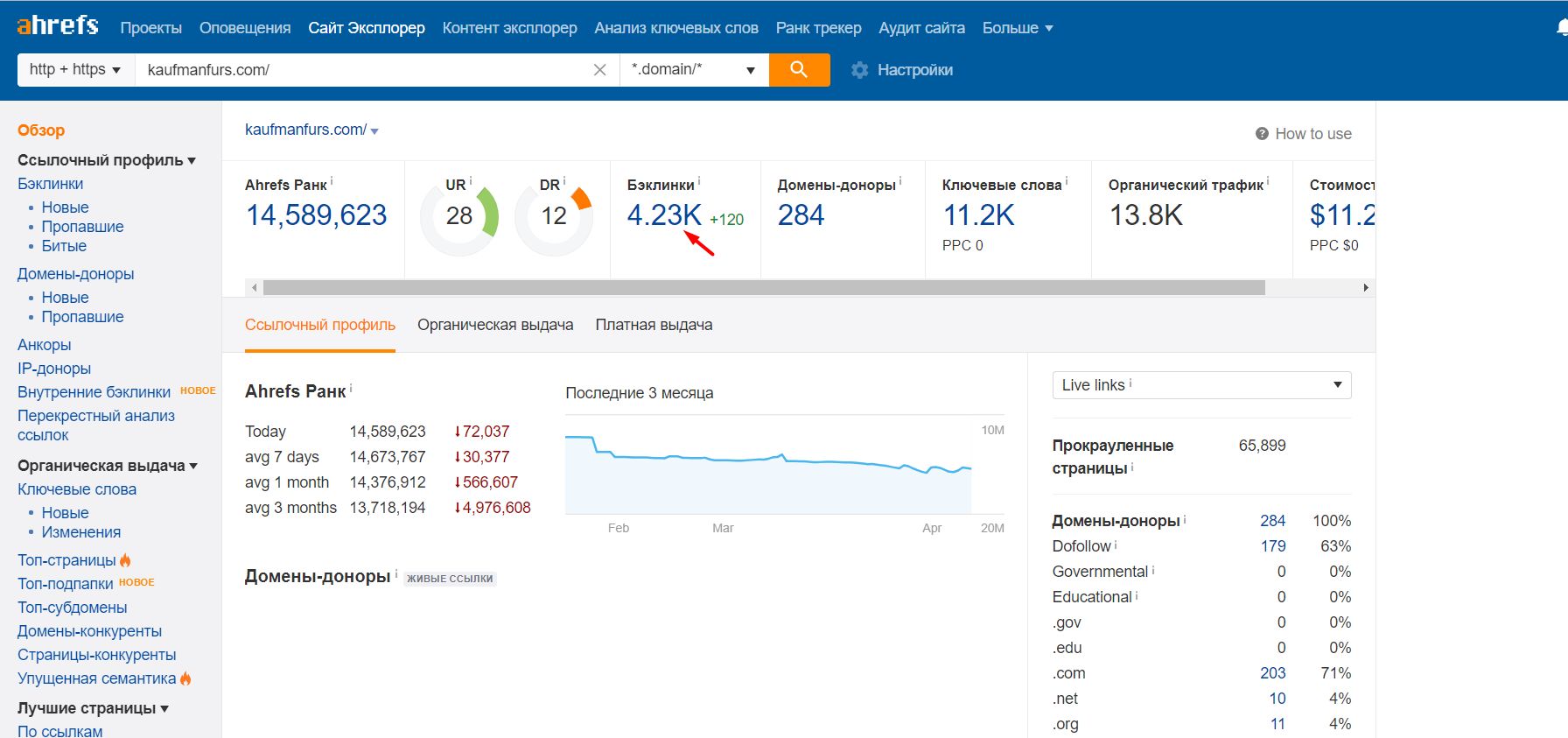This screenshot has width=1568, height=738.
Task: Open Анкоры in the sidebar
Action: click(x=45, y=345)
